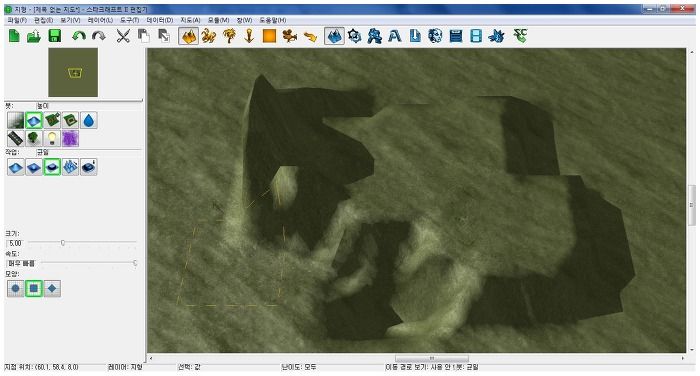
Task: Select the orange anchor points layer
Action: click(x=249, y=36)
